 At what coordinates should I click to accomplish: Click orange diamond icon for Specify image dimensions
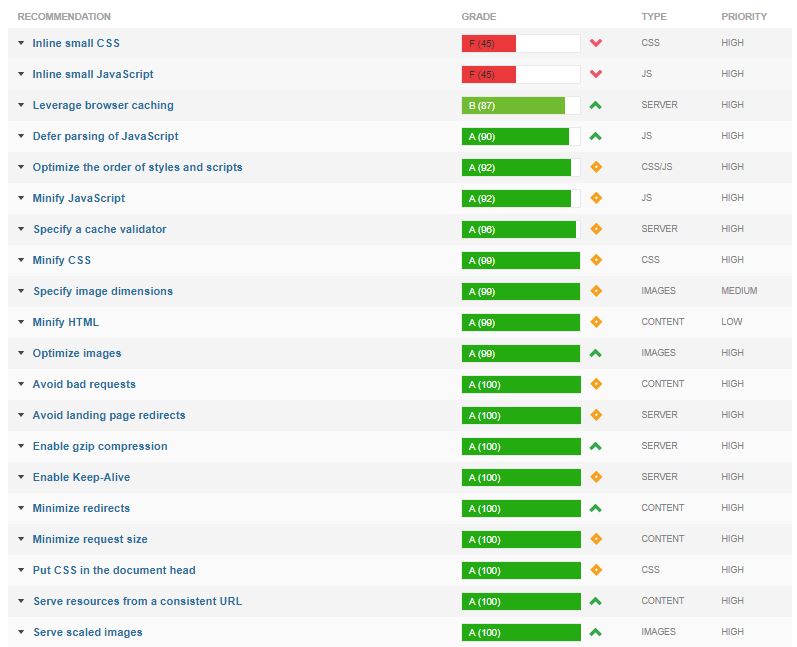tap(596, 291)
